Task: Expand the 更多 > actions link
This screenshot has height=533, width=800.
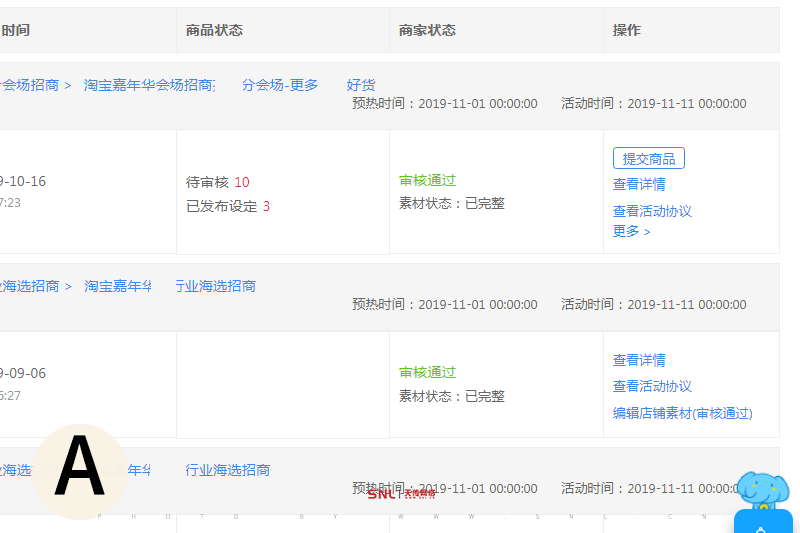Action: click(631, 232)
